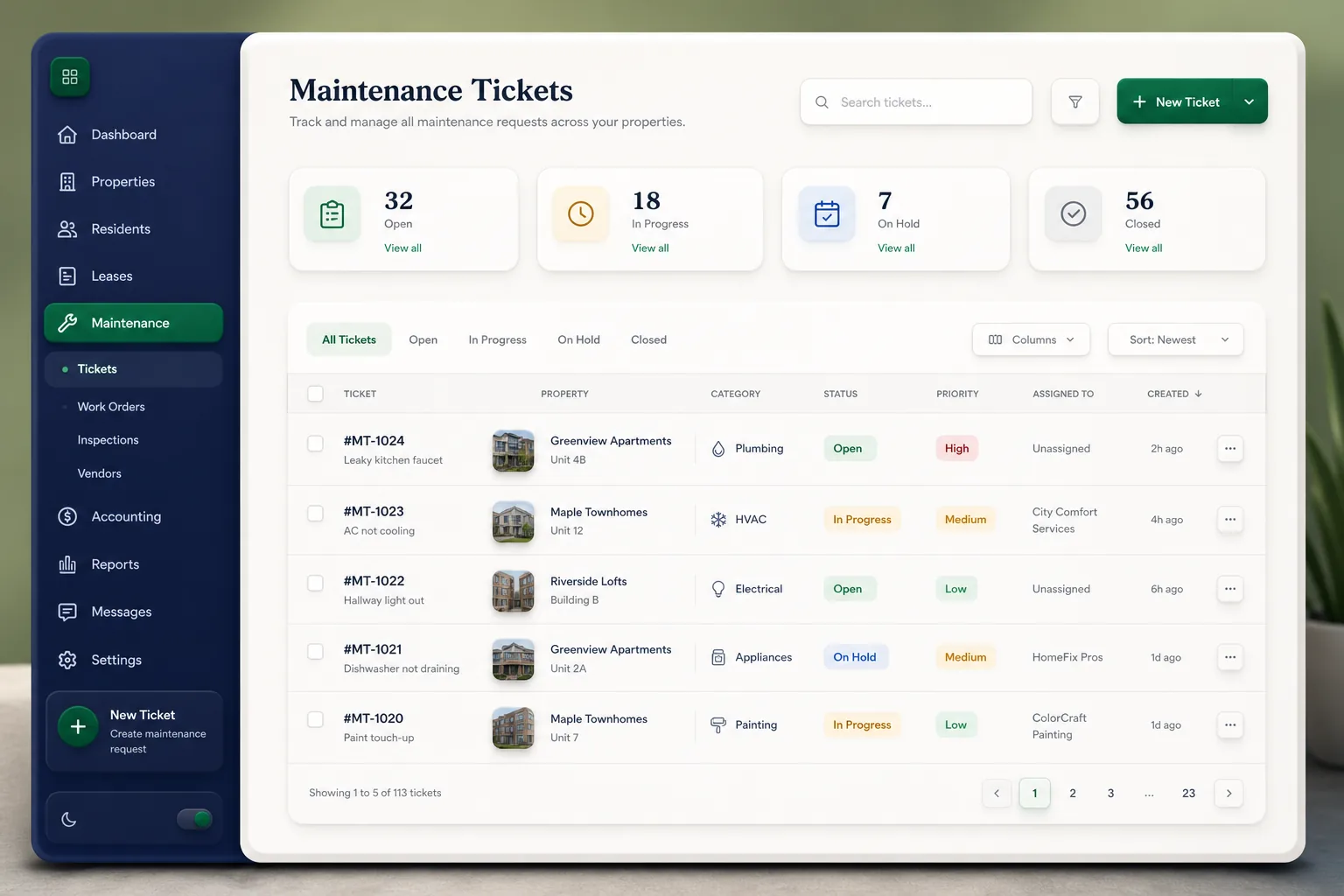Click the Riverside Lofts property thumbnail
Screen dimensions: 1344x896
pos(513,591)
